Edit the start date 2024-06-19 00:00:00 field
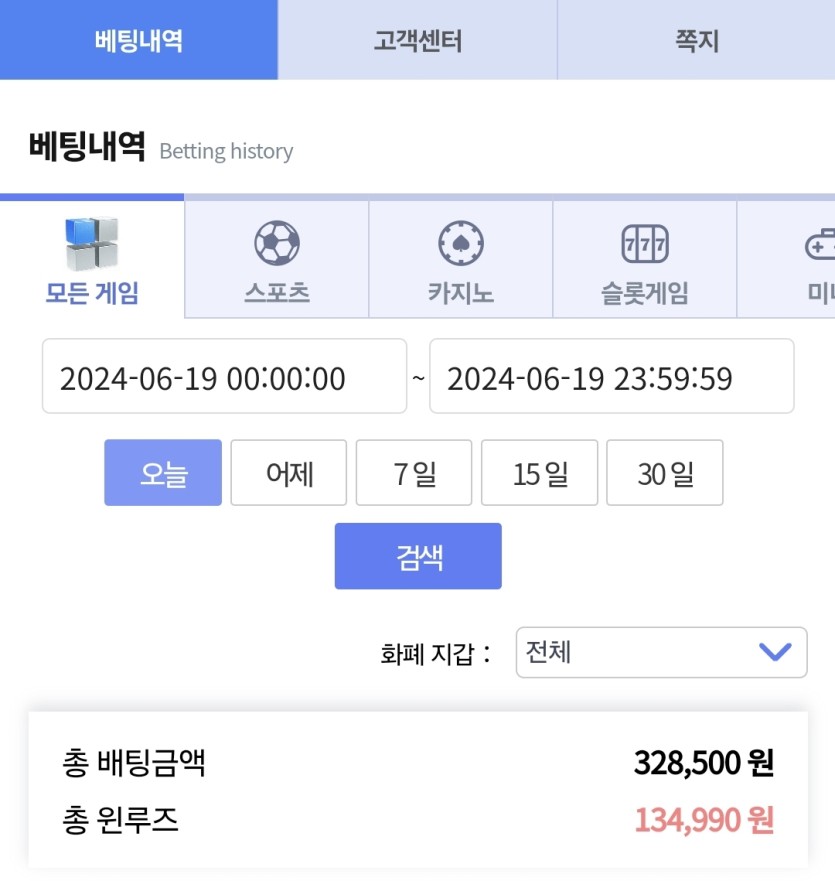The image size is (835, 881). click(x=224, y=376)
